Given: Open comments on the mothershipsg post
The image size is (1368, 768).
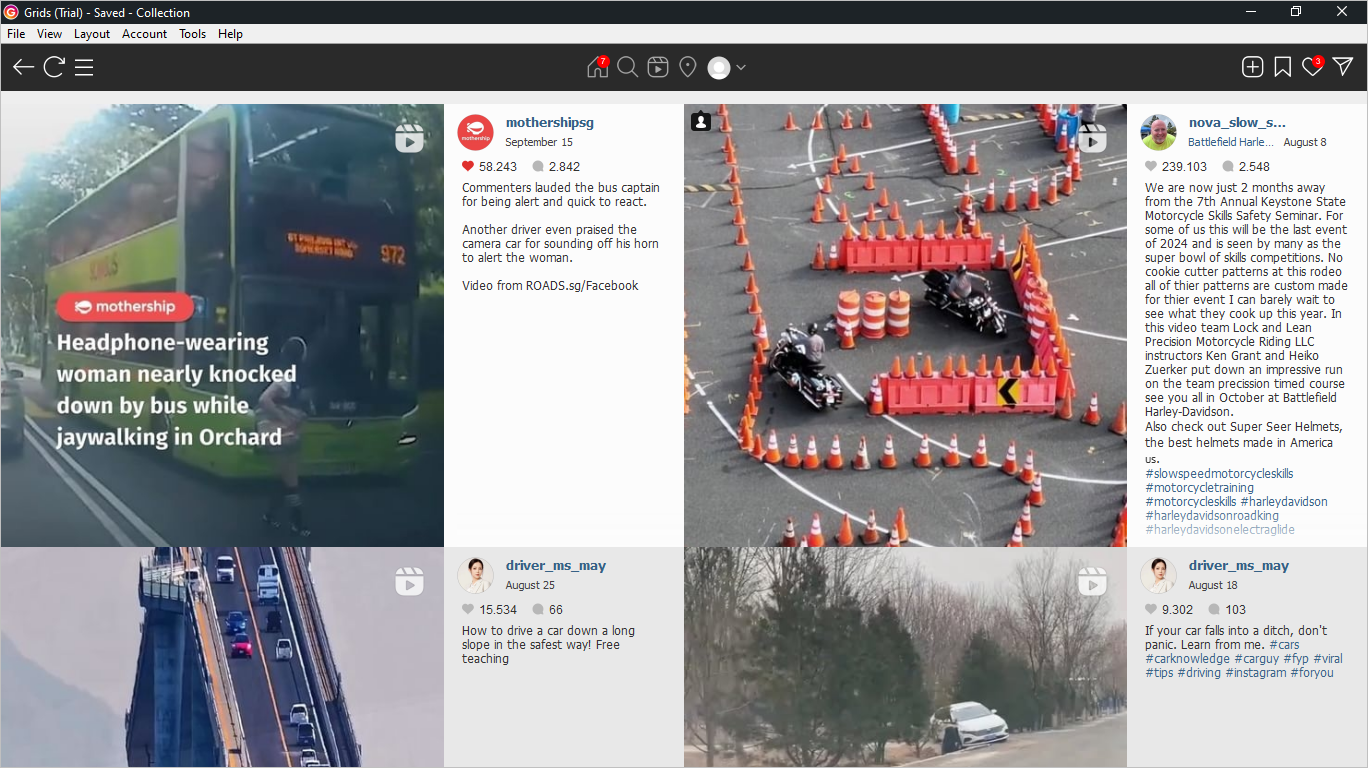Looking at the screenshot, I should [x=538, y=166].
